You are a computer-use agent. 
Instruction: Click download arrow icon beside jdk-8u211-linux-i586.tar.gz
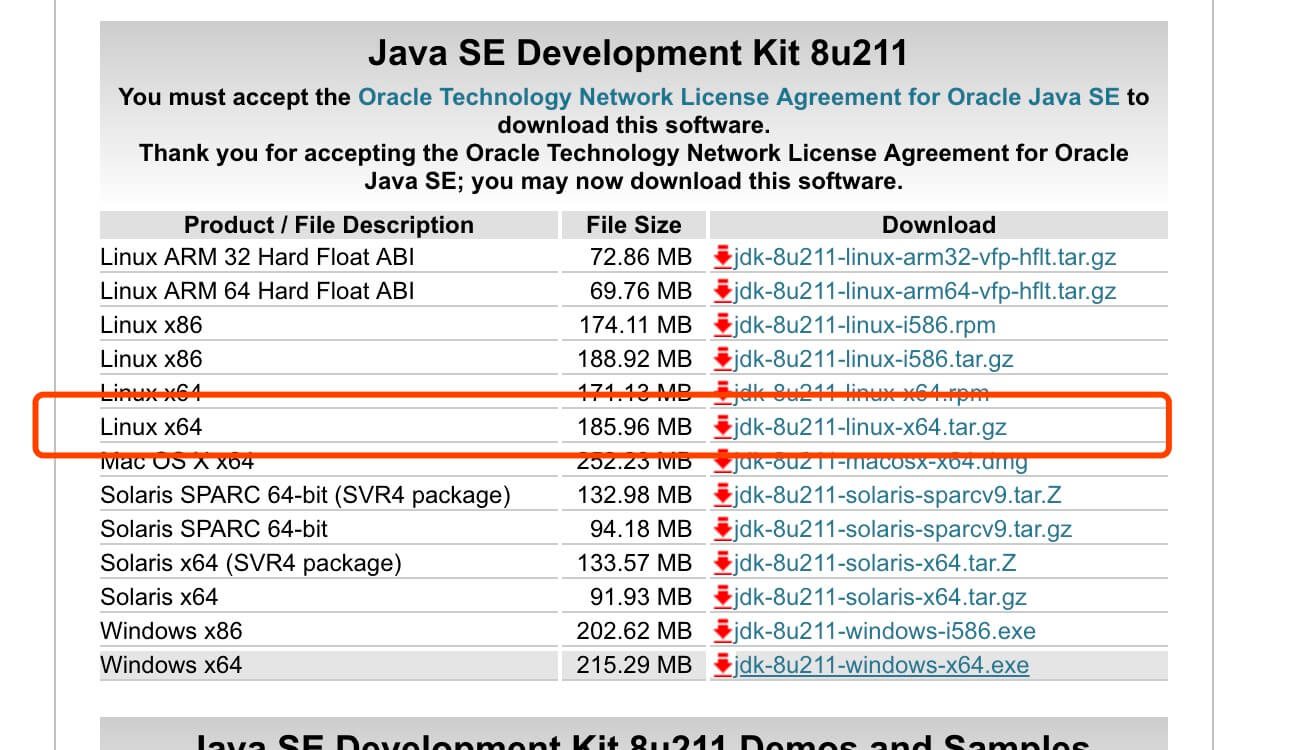coord(723,360)
